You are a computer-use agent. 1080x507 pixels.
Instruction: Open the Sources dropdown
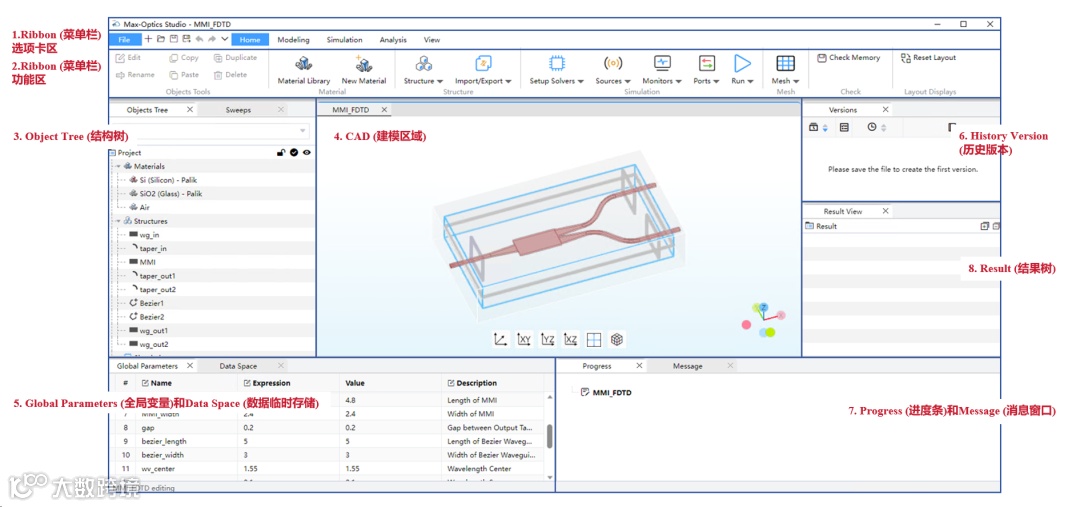(x=612, y=71)
